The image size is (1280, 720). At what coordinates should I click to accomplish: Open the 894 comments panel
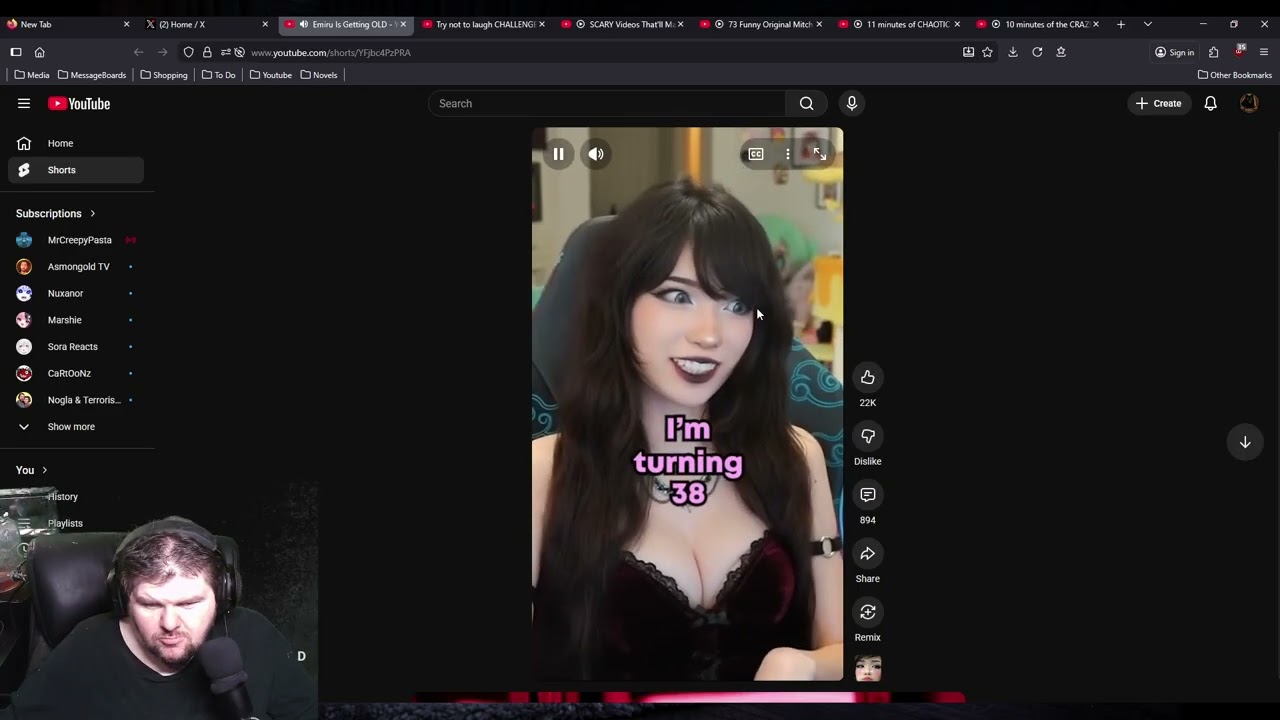click(x=868, y=495)
